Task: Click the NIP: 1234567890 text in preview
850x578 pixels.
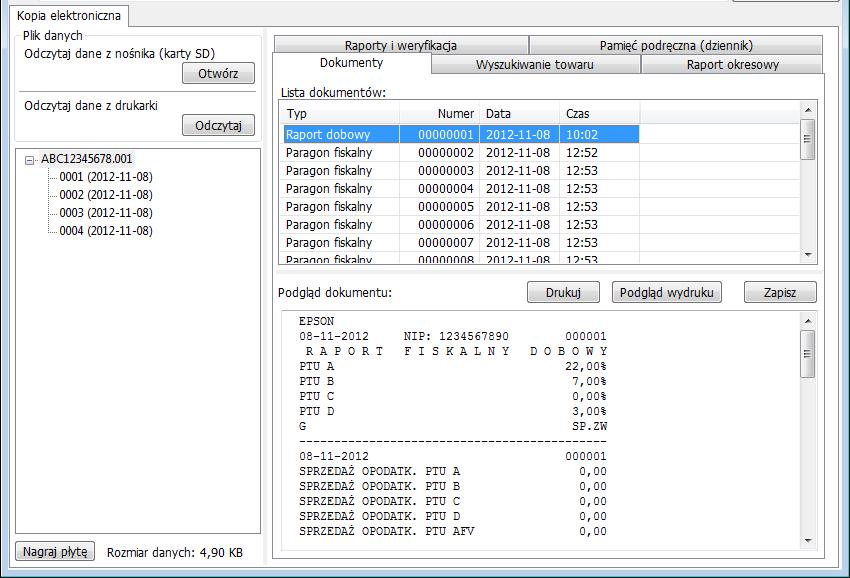Action: coord(456,336)
